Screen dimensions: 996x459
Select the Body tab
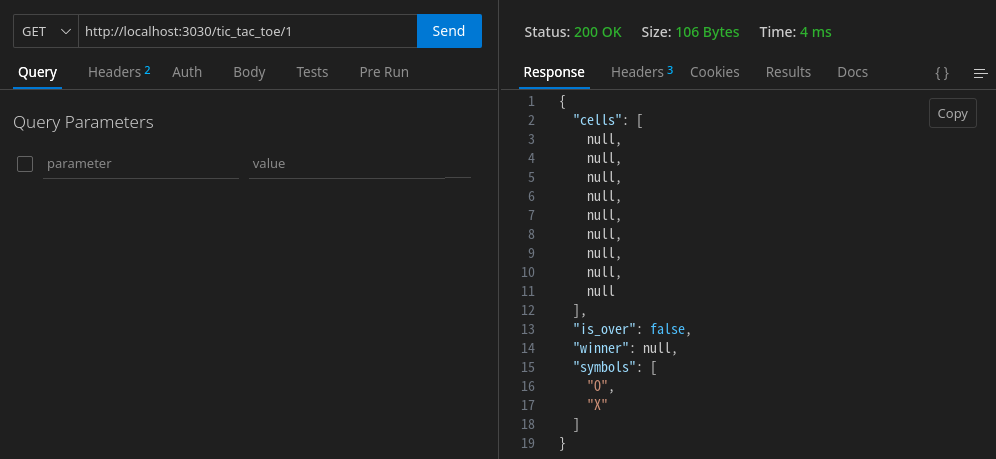(249, 72)
